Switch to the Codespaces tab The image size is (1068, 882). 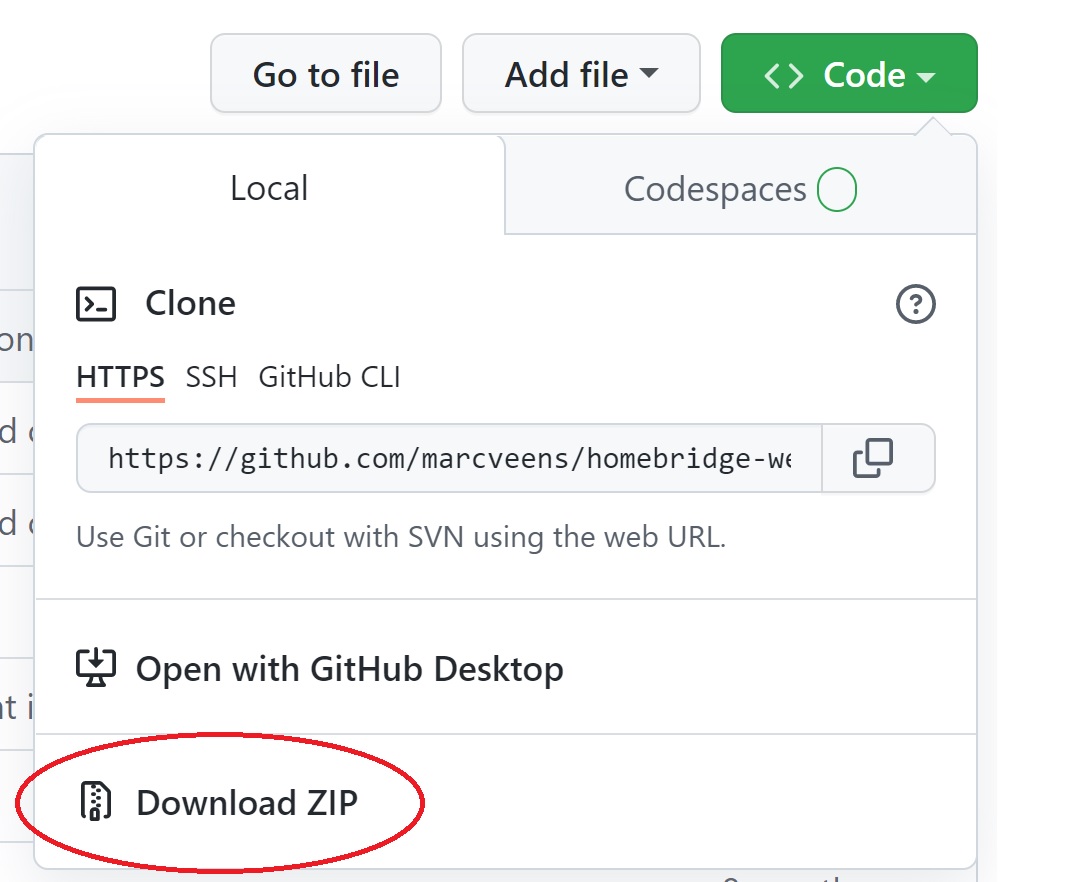coord(740,189)
